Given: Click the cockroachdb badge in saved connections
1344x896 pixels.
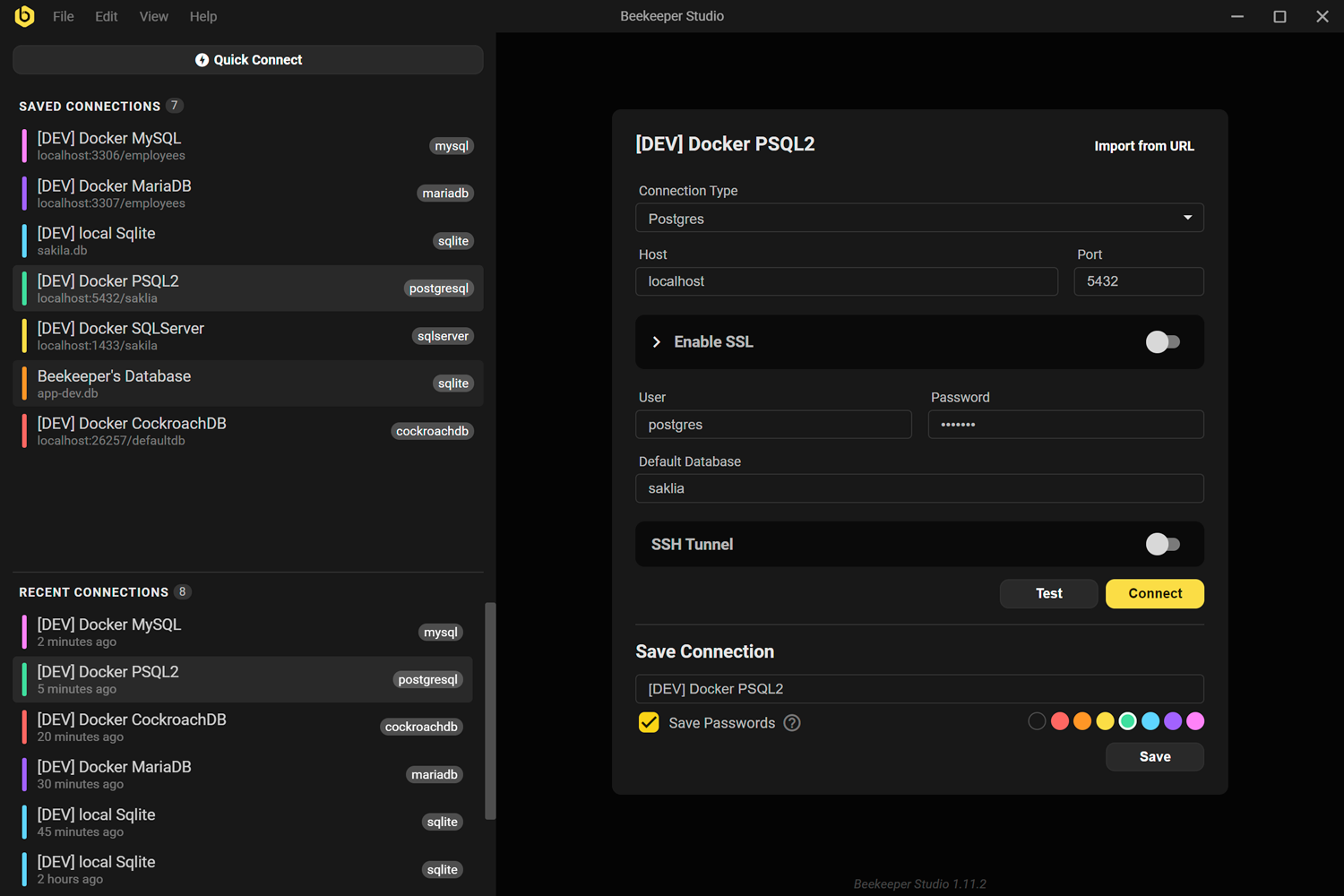Looking at the screenshot, I should (432, 431).
